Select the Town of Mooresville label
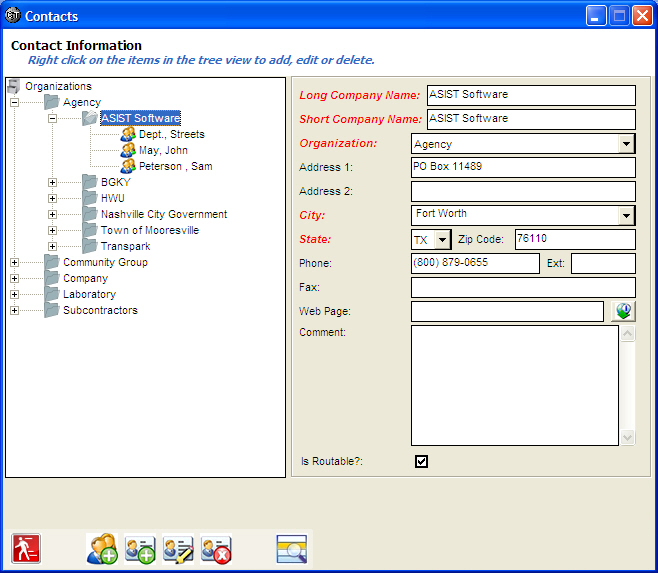 (x=150, y=230)
